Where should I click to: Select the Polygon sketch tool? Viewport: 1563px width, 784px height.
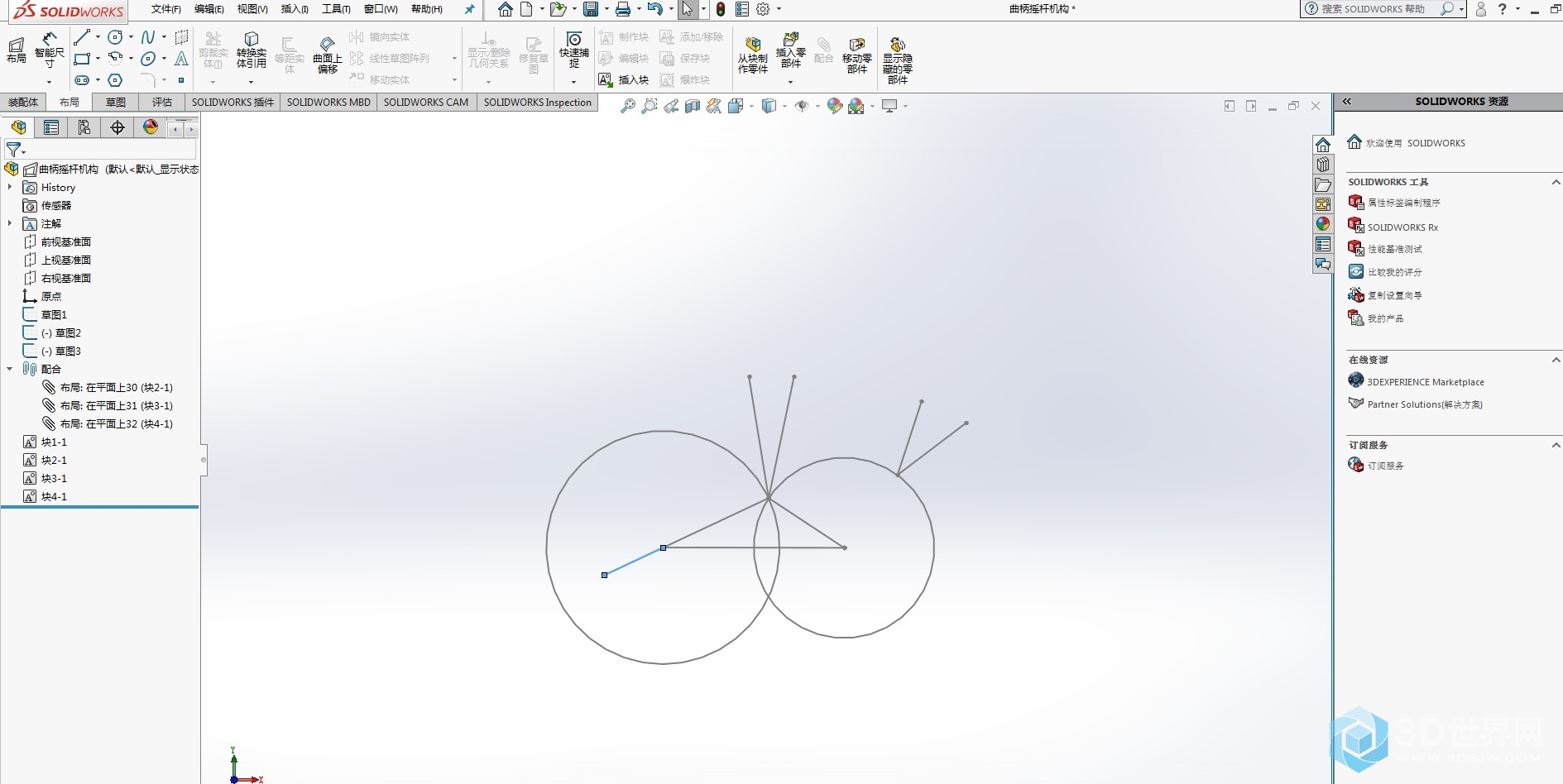116,80
